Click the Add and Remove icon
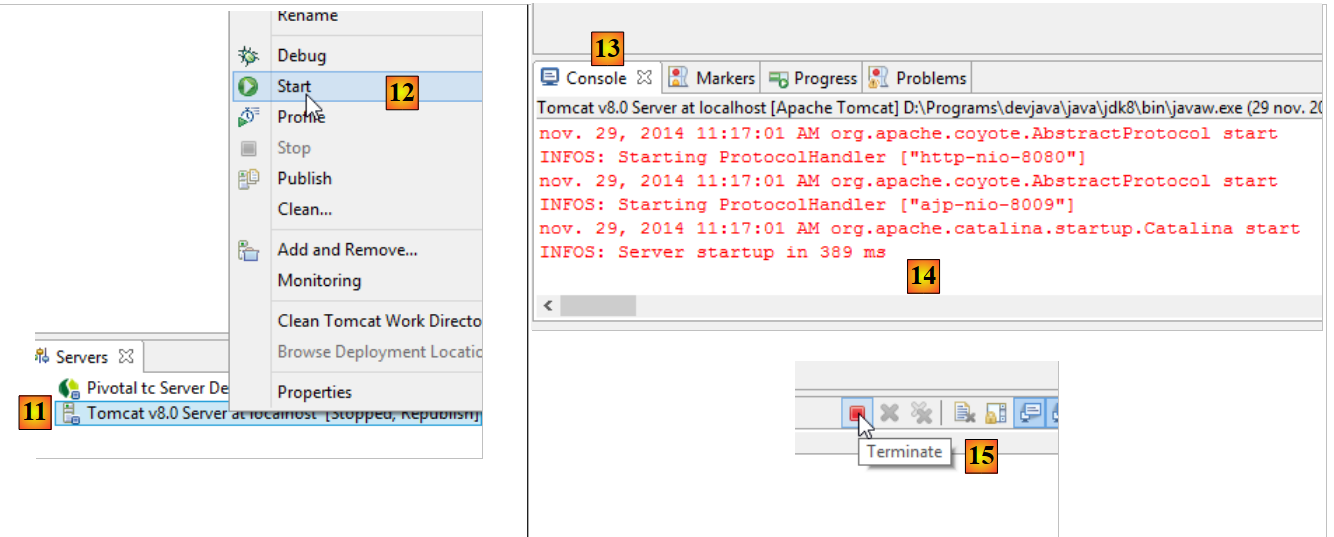 (x=248, y=251)
